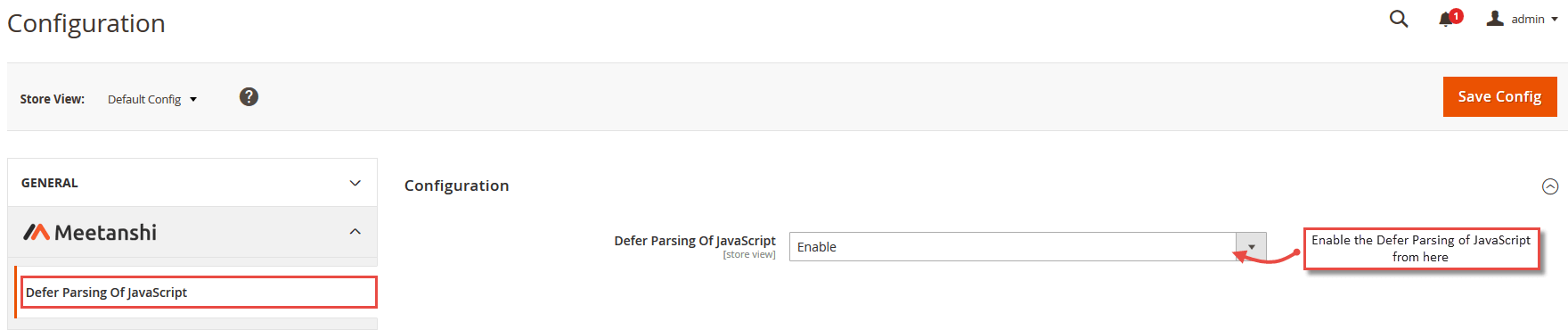Image resolution: width=1568 pixels, height=330 pixels.
Task: Click the admin user avatar icon
Action: click(x=1495, y=19)
